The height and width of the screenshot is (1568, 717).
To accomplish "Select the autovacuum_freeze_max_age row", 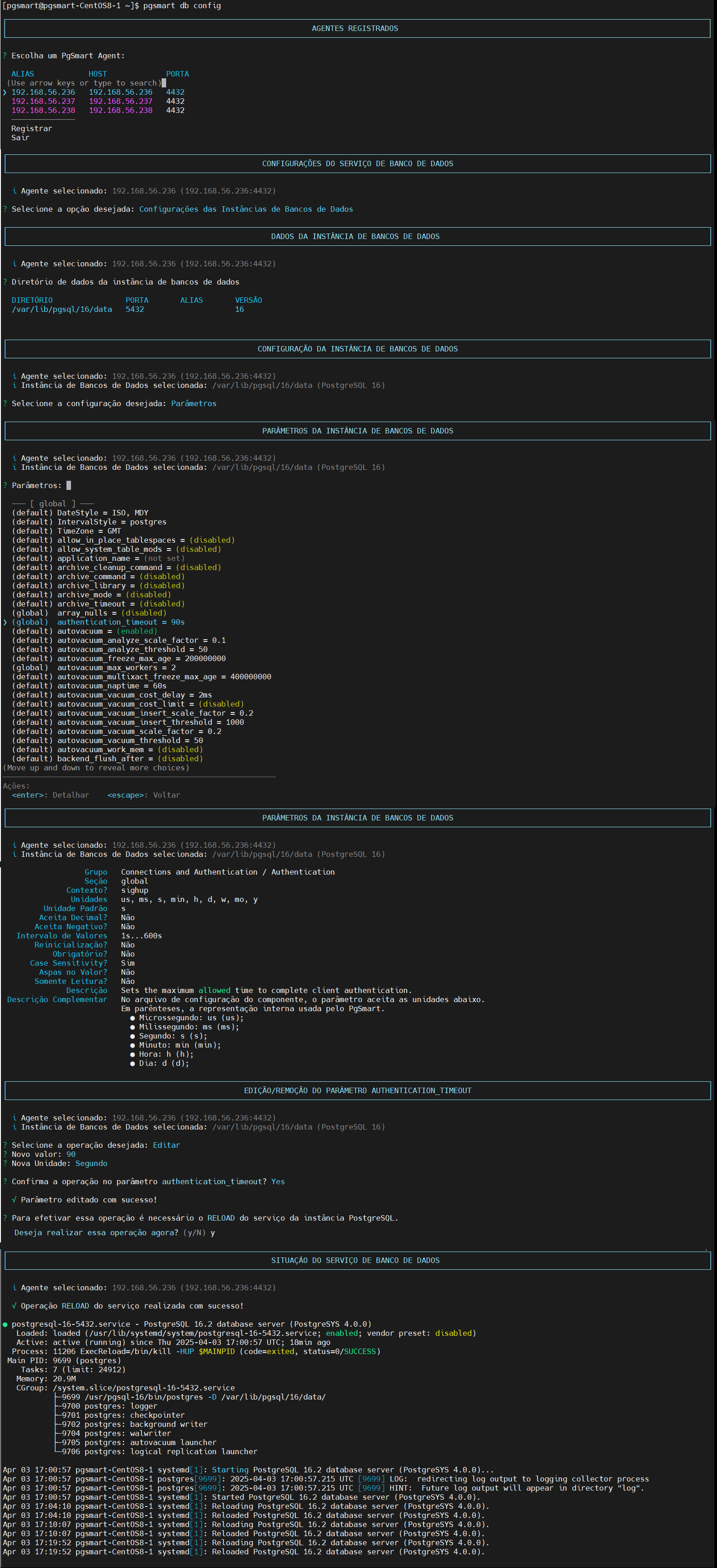I will [119, 659].
